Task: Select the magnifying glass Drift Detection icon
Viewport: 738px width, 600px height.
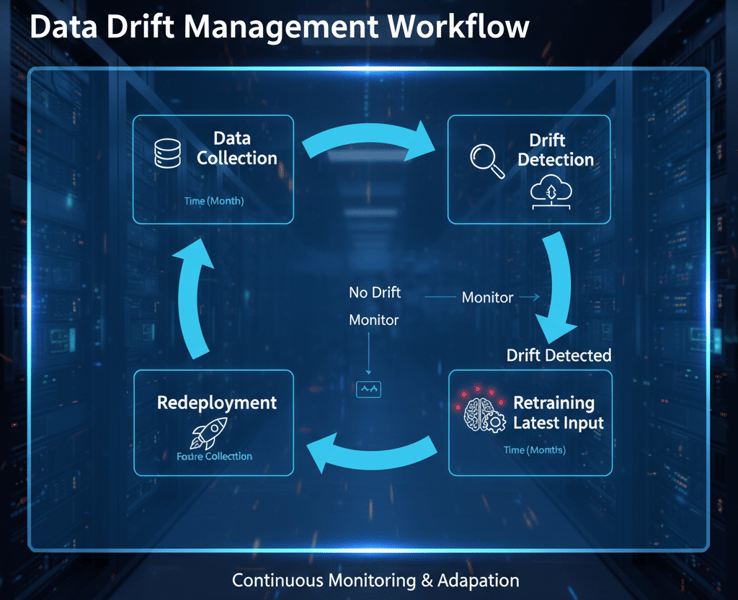Action: pyautogui.click(x=486, y=160)
